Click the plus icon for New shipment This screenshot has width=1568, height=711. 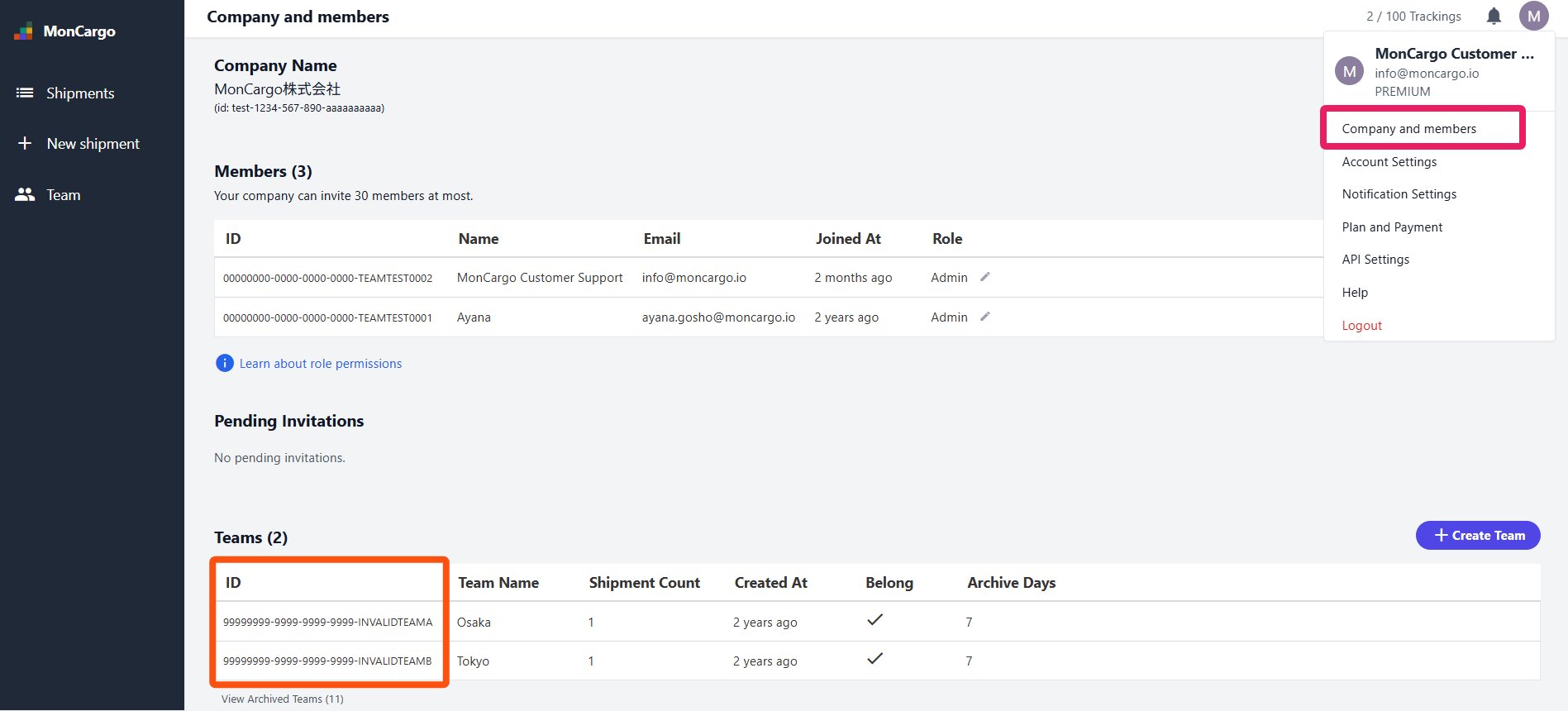[x=25, y=144]
